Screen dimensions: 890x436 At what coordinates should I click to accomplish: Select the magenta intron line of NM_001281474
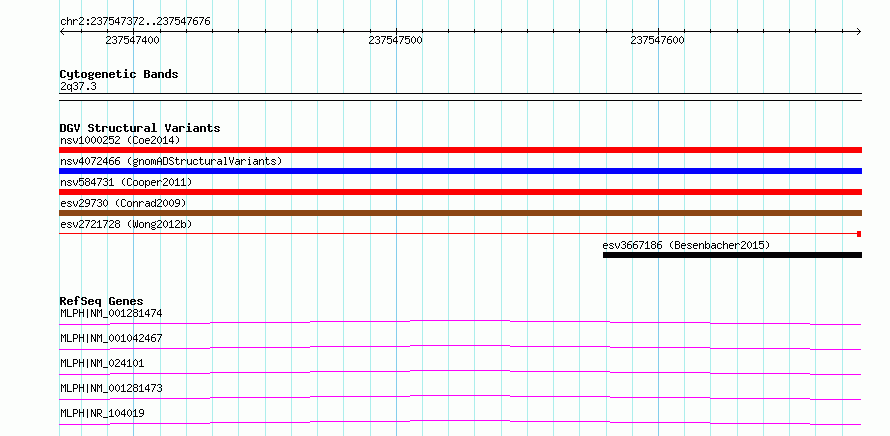tap(460, 321)
